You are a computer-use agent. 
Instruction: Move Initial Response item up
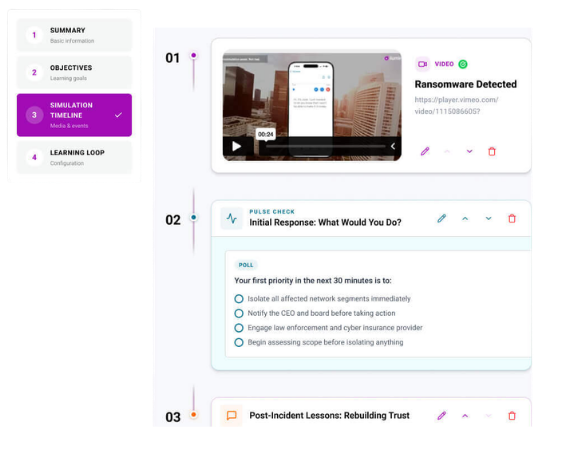click(465, 218)
